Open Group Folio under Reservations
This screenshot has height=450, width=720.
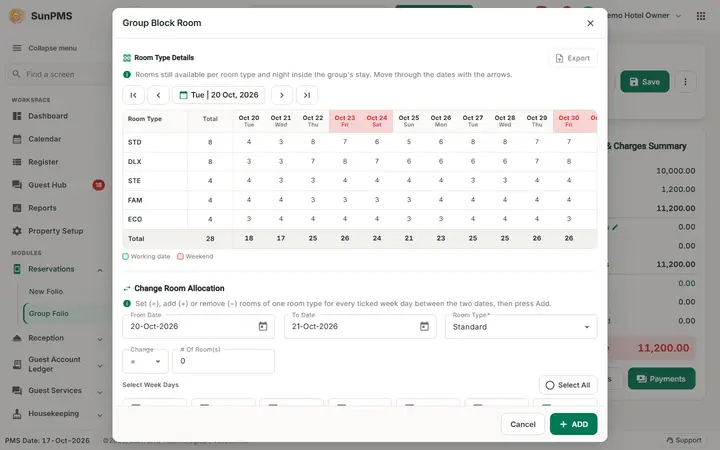49,314
